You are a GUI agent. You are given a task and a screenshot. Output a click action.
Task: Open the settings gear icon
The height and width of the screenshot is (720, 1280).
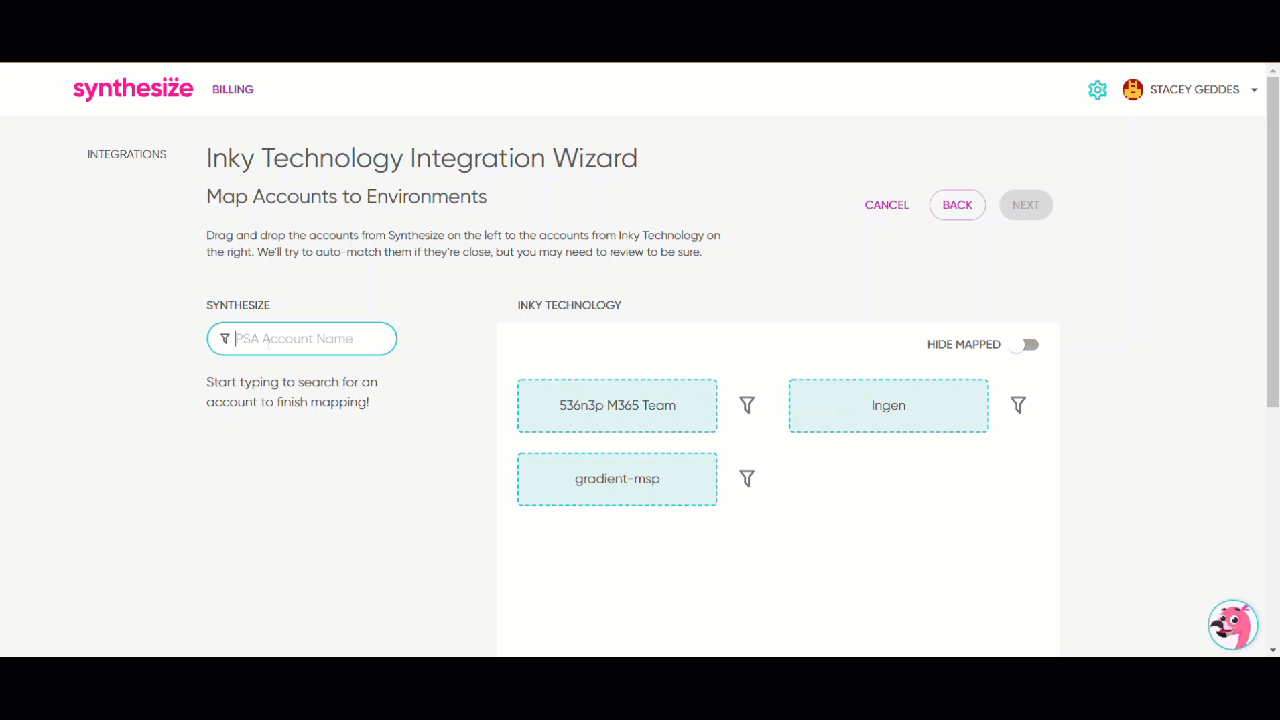coord(1097,90)
